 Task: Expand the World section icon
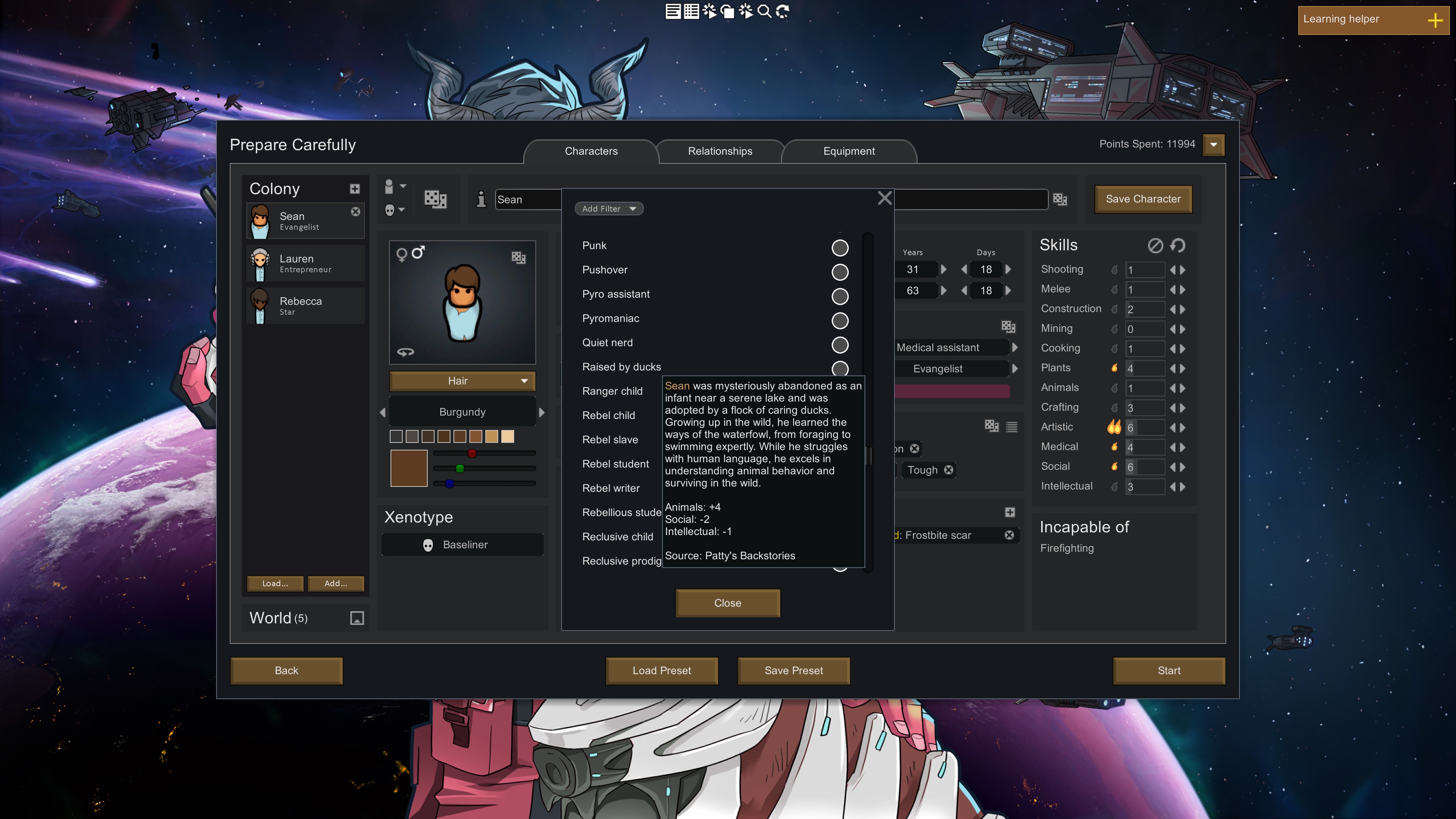(357, 618)
